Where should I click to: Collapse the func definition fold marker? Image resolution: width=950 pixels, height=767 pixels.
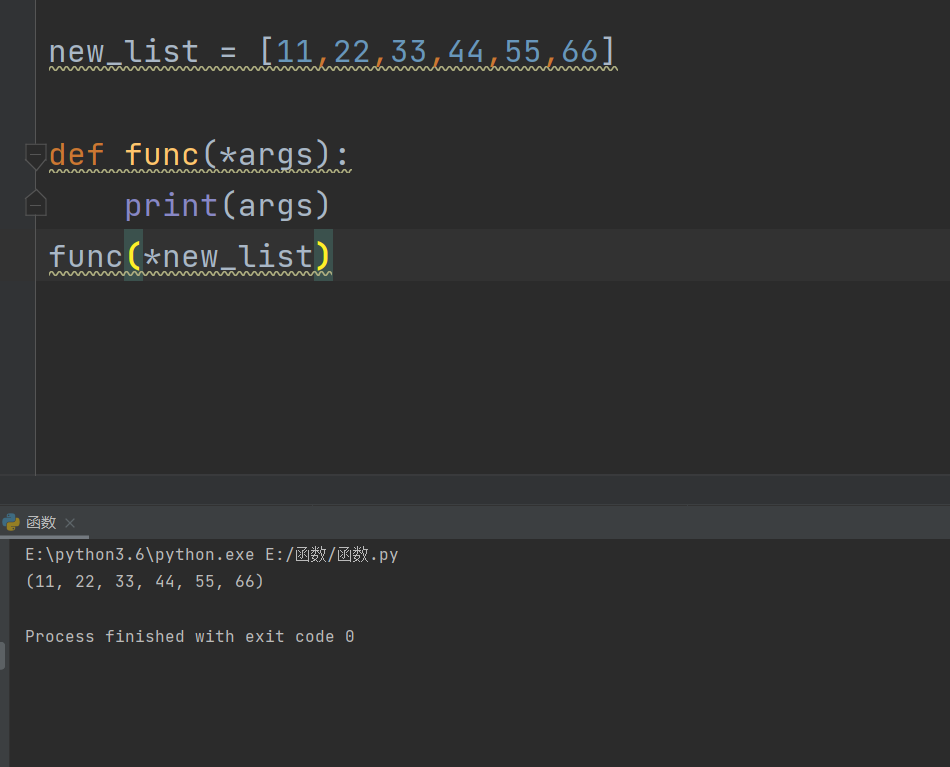(36, 155)
